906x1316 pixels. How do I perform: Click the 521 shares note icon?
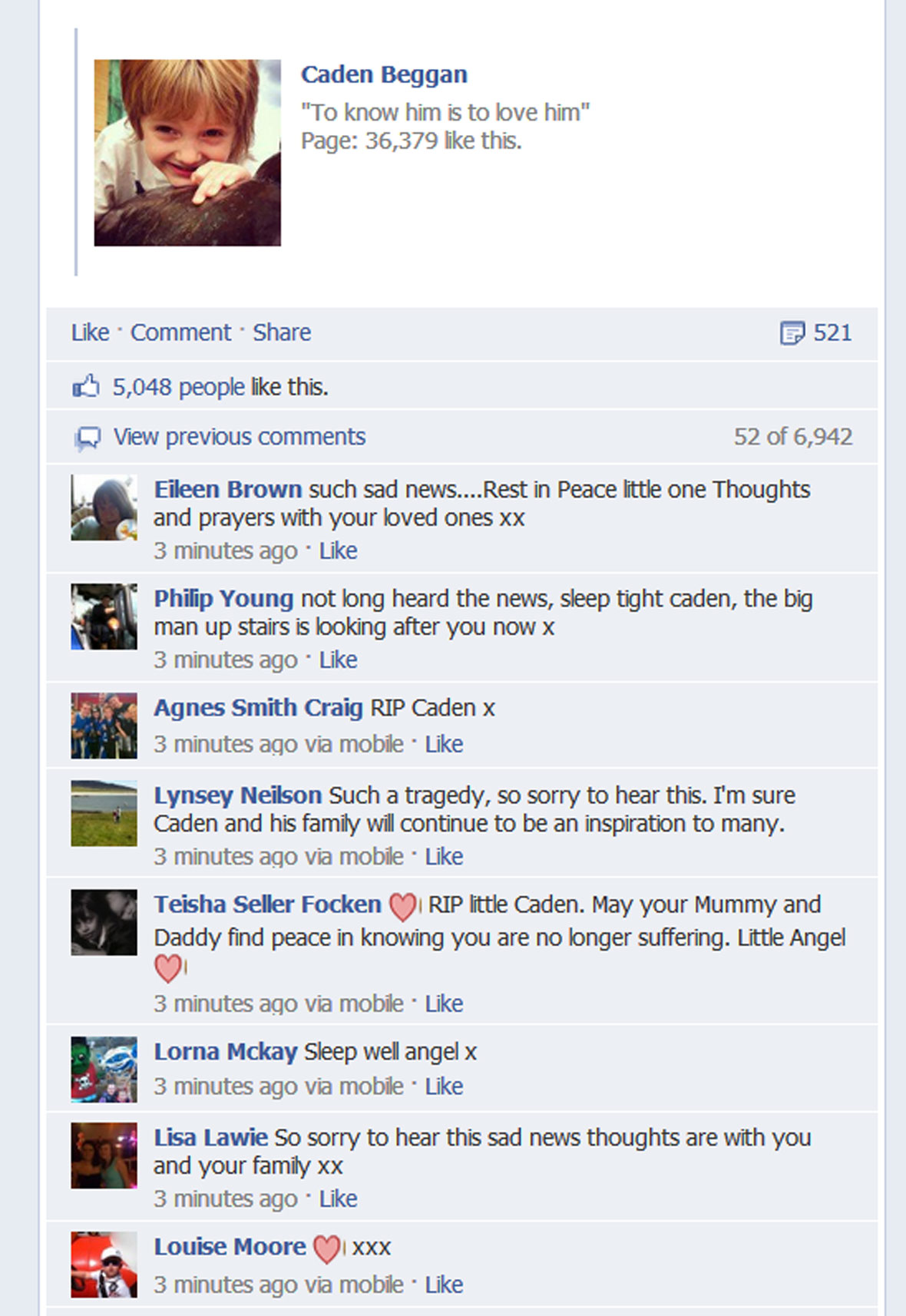(x=792, y=332)
